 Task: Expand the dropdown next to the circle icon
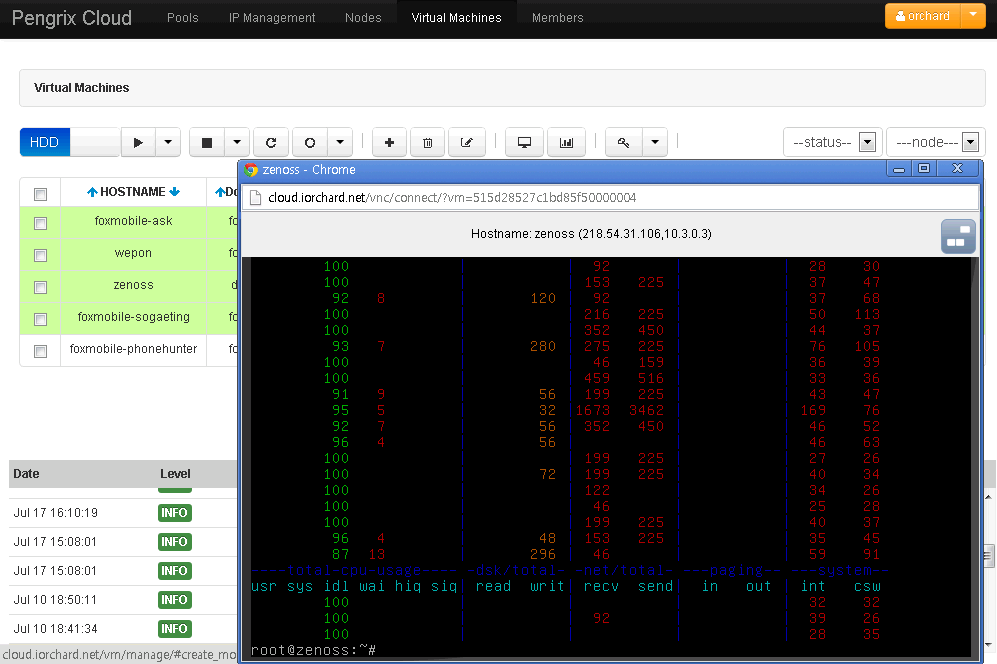[x=340, y=142]
